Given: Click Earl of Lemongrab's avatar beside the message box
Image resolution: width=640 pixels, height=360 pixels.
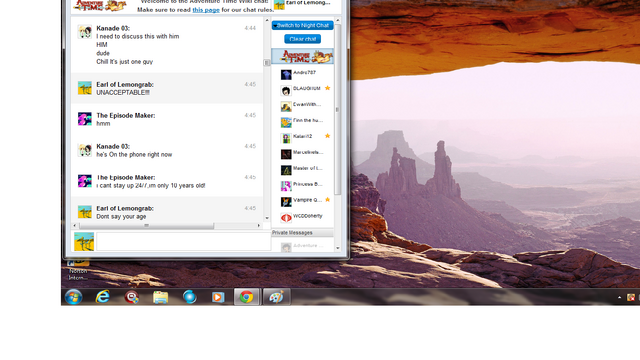Looking at the screenshot, I should click(x=84, y=241).
